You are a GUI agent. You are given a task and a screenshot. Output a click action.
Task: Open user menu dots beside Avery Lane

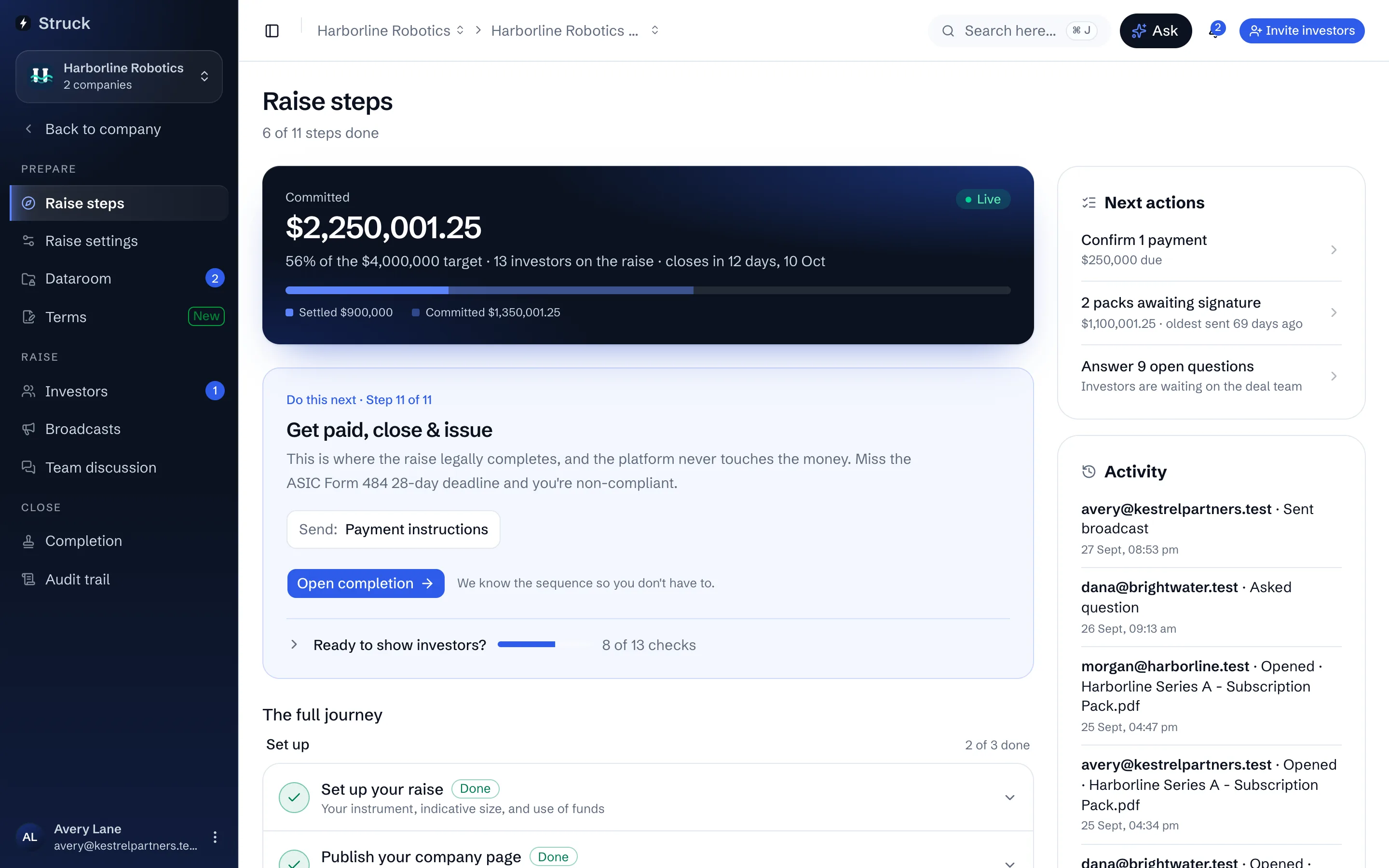[215, 837]
